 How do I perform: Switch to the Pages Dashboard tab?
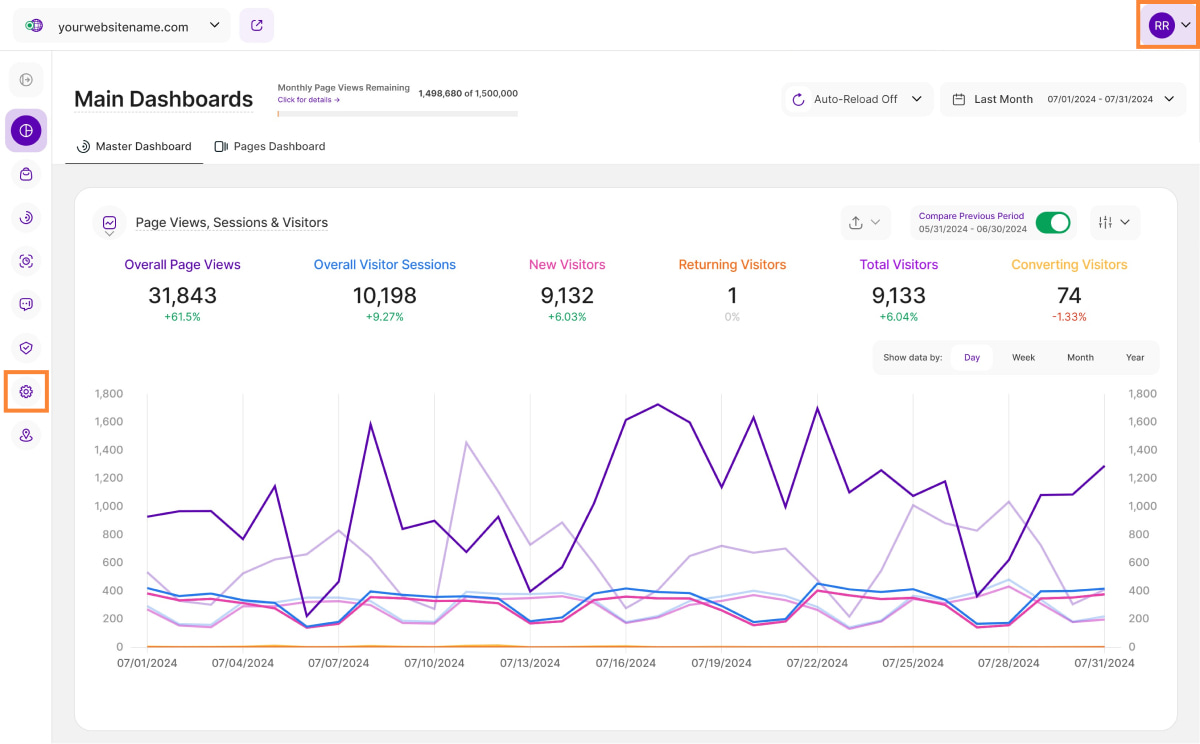269,146
